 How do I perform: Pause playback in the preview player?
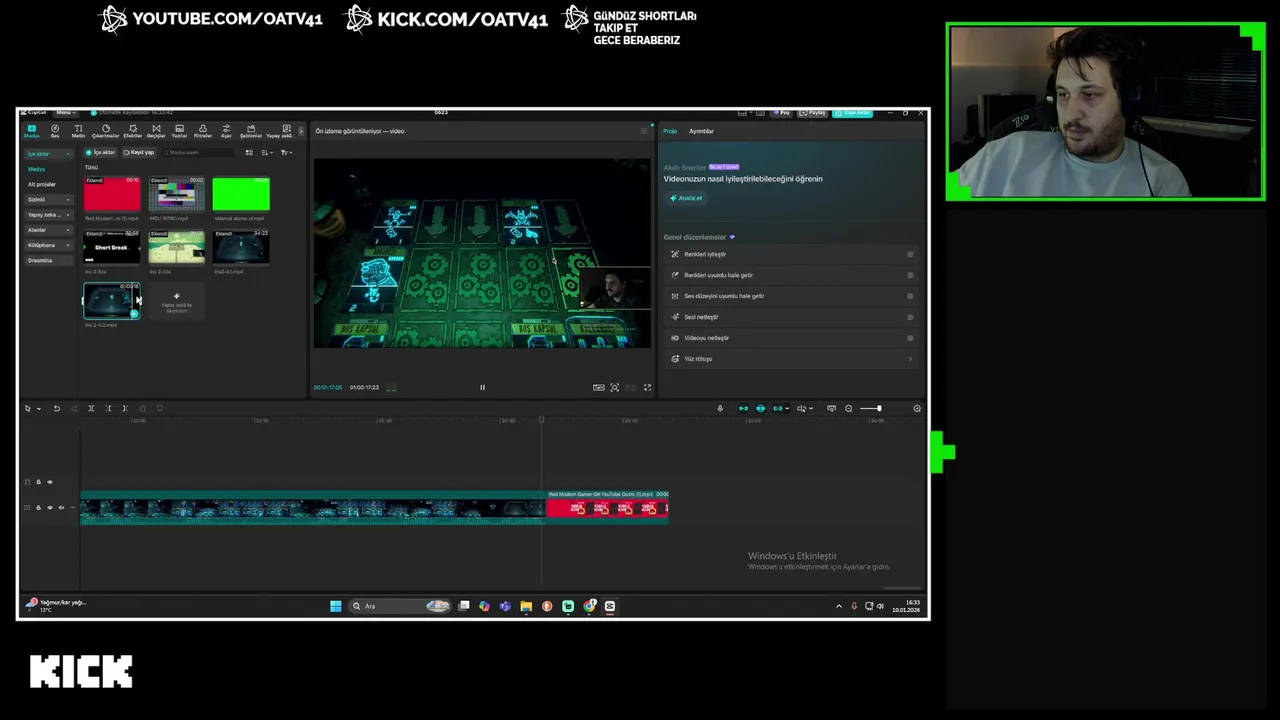tap(482, 387)
